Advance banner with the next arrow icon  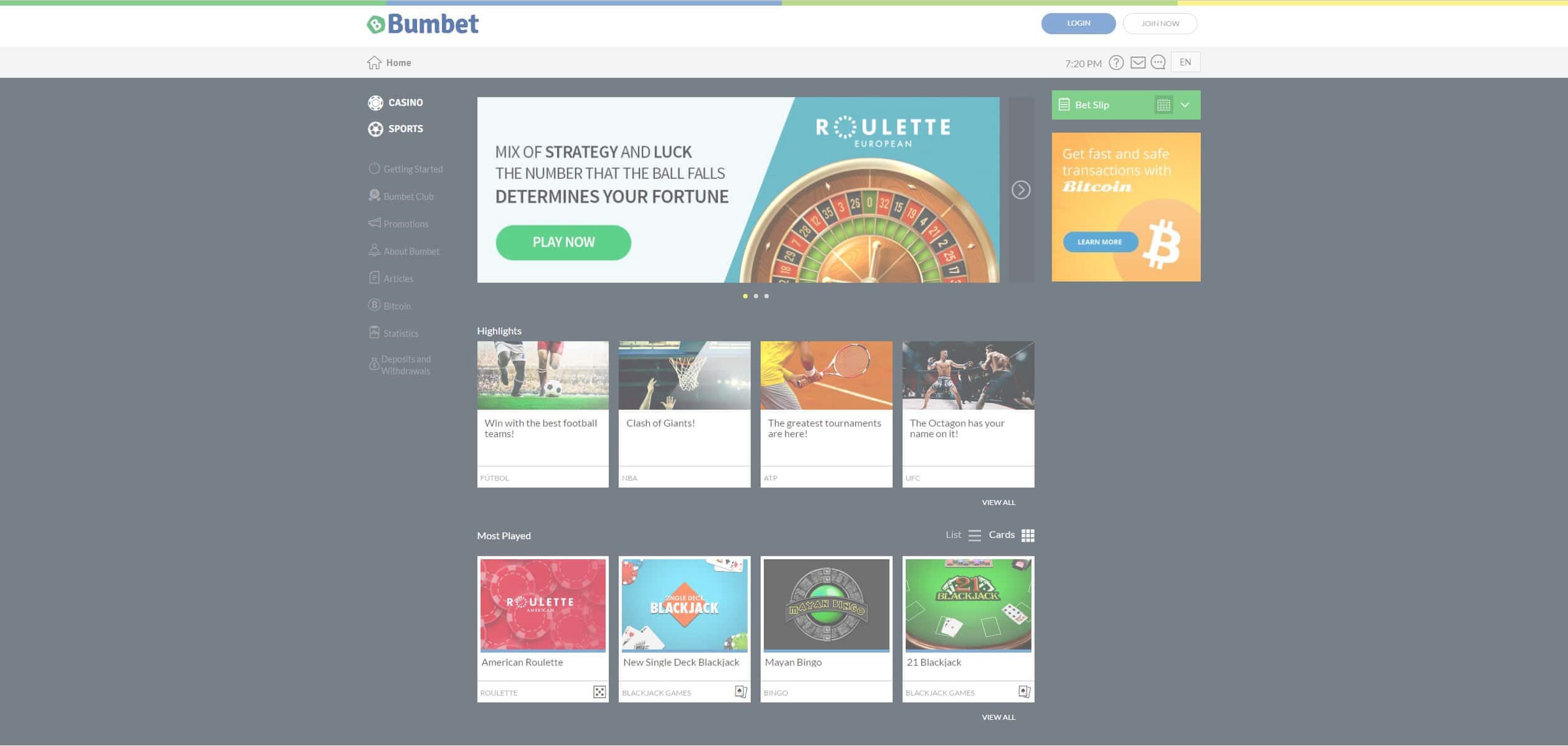[1021, 190]
